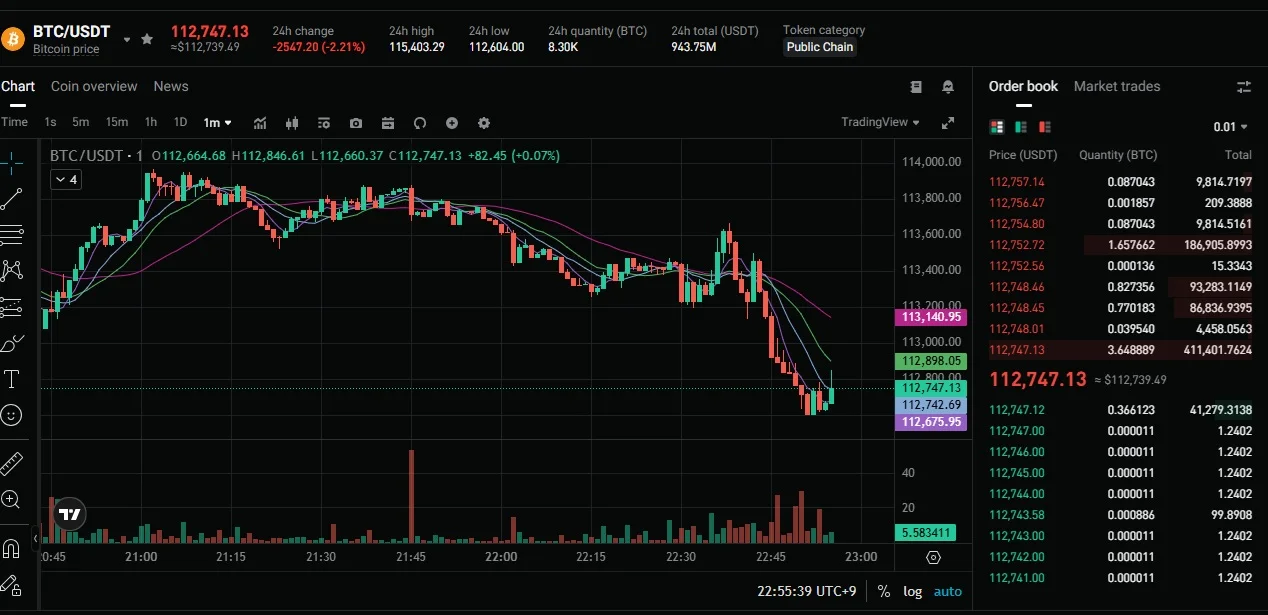
Task: Add BTC/USDT to favorites star
Action: coord(147,39)
